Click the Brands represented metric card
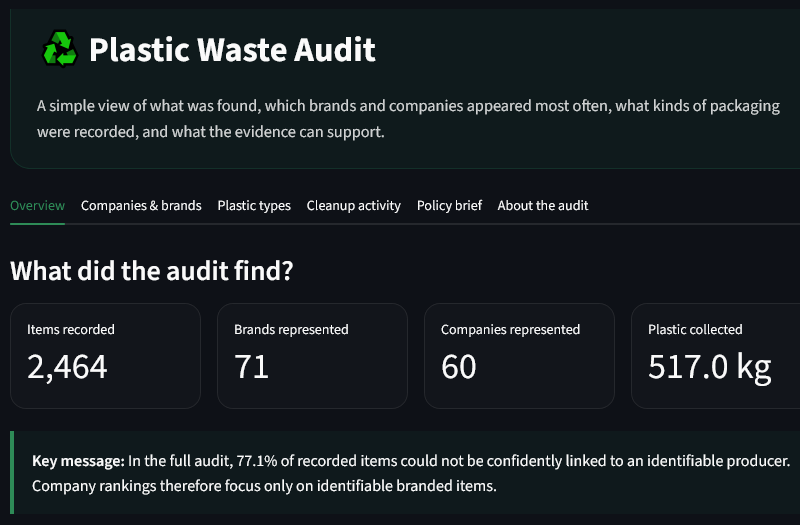This screenshot has width=800, height=525. (x=312, y=356)
